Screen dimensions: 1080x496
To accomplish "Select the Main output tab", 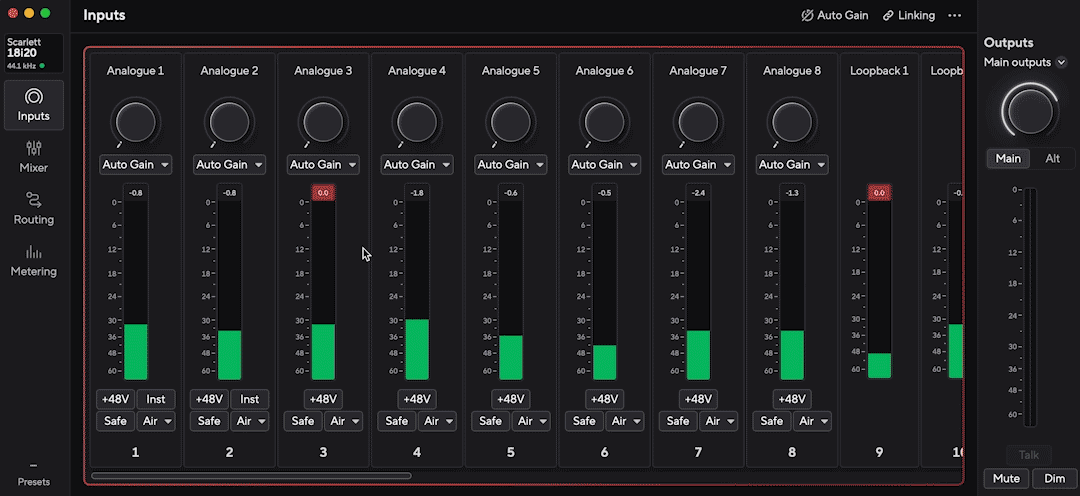I will (x=1008, y=158).
